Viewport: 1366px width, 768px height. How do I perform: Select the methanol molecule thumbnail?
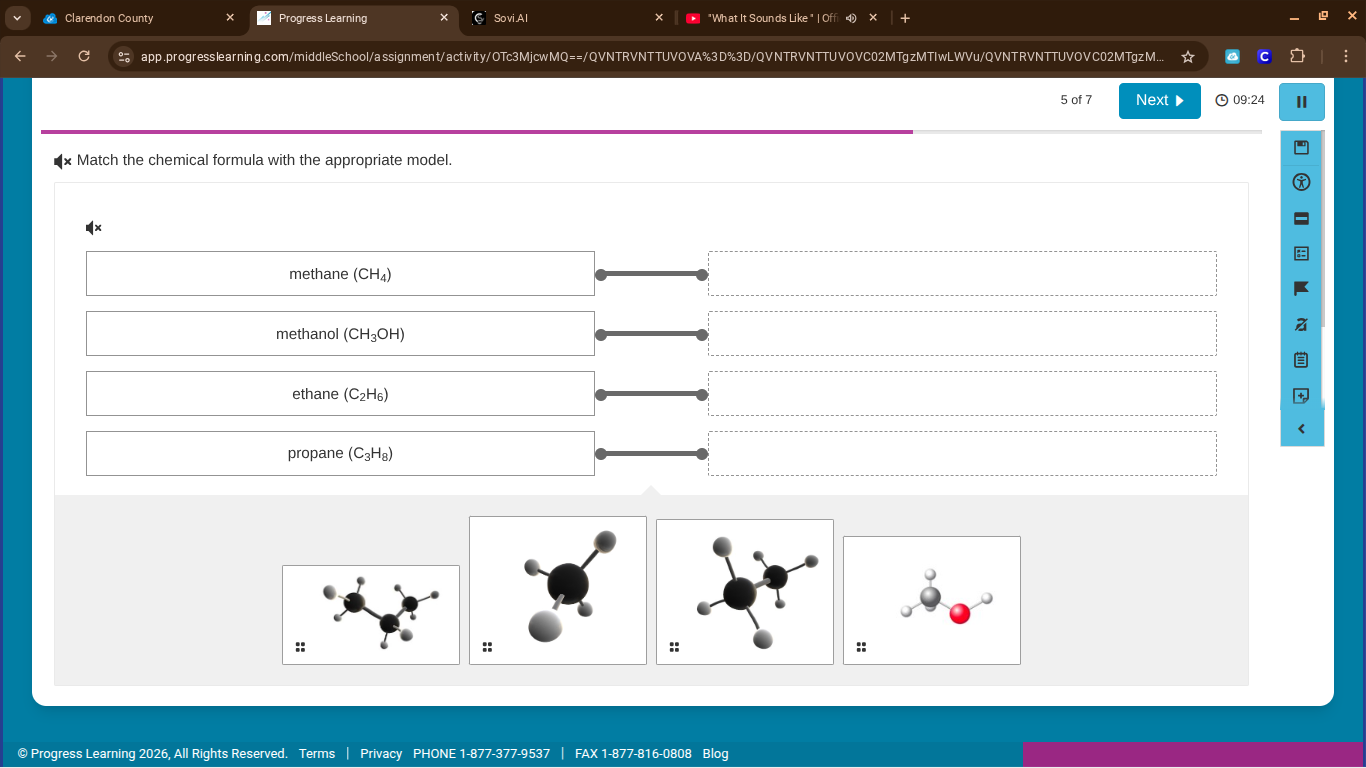[x=931, y=600]
